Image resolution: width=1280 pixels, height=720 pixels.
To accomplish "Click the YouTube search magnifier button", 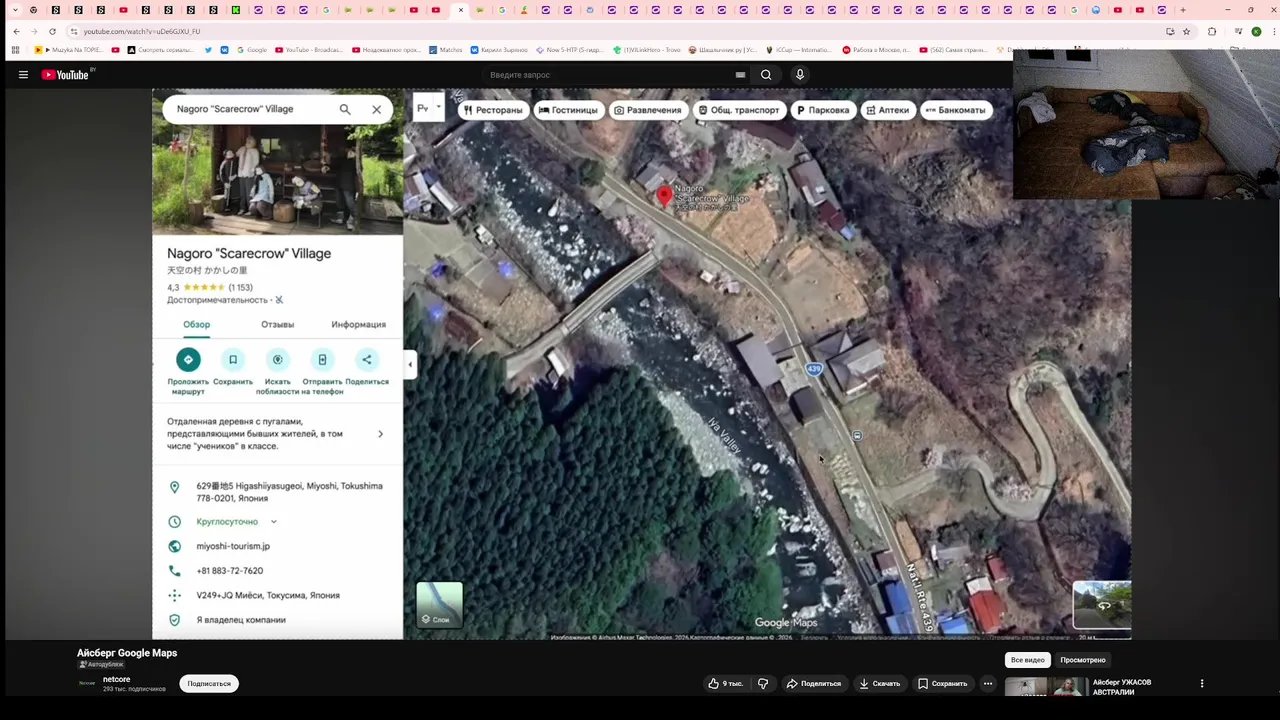I will coord(766,75).
